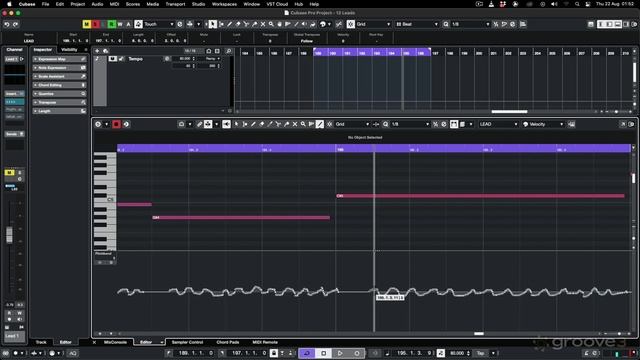
Task: Switch to the MixConsole lower zone tab
Action: (x=115, y=342)
